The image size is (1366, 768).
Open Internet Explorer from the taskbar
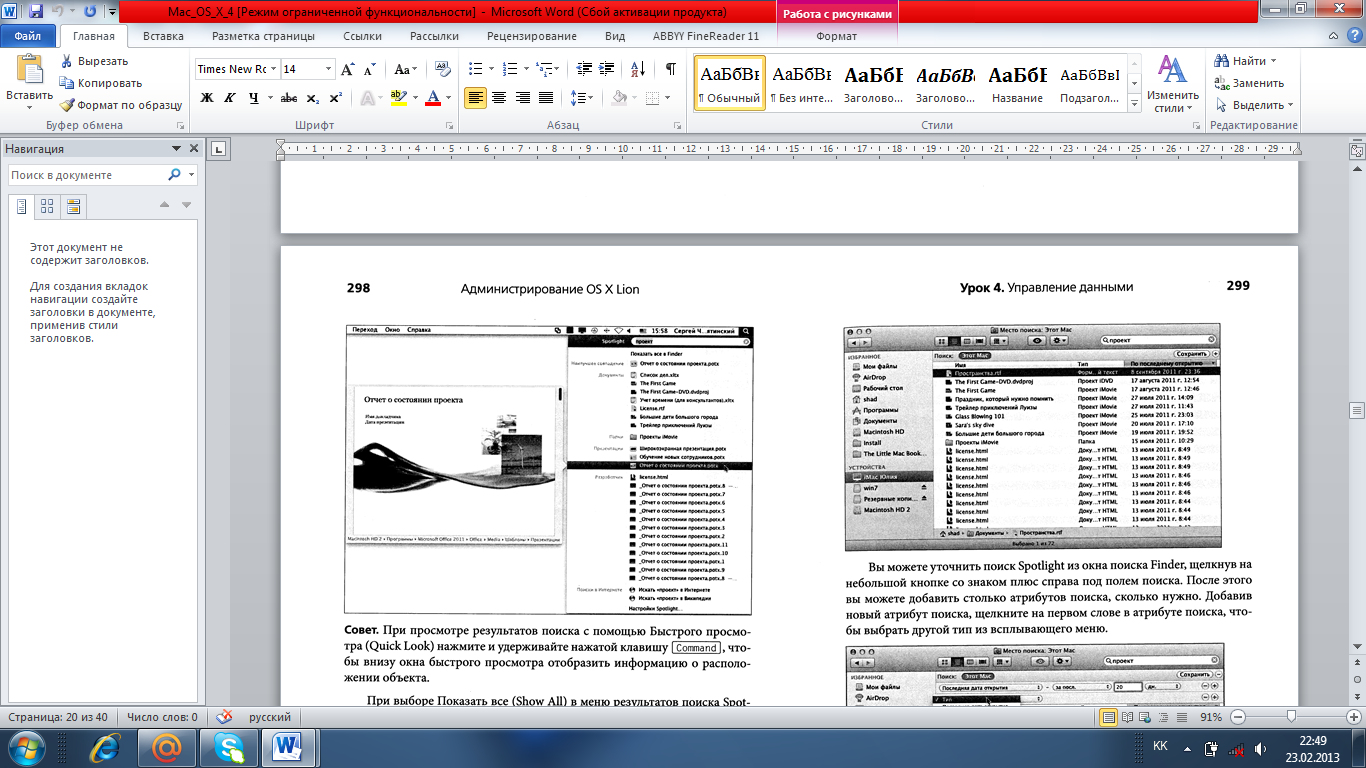(103, 746)
